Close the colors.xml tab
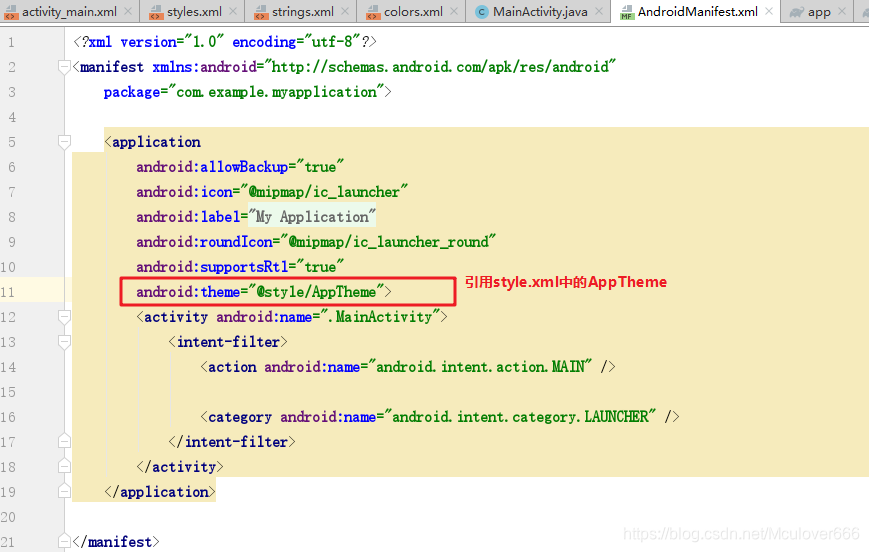The image size is (869, 552). pyautogui.click(x=454, y=11)
